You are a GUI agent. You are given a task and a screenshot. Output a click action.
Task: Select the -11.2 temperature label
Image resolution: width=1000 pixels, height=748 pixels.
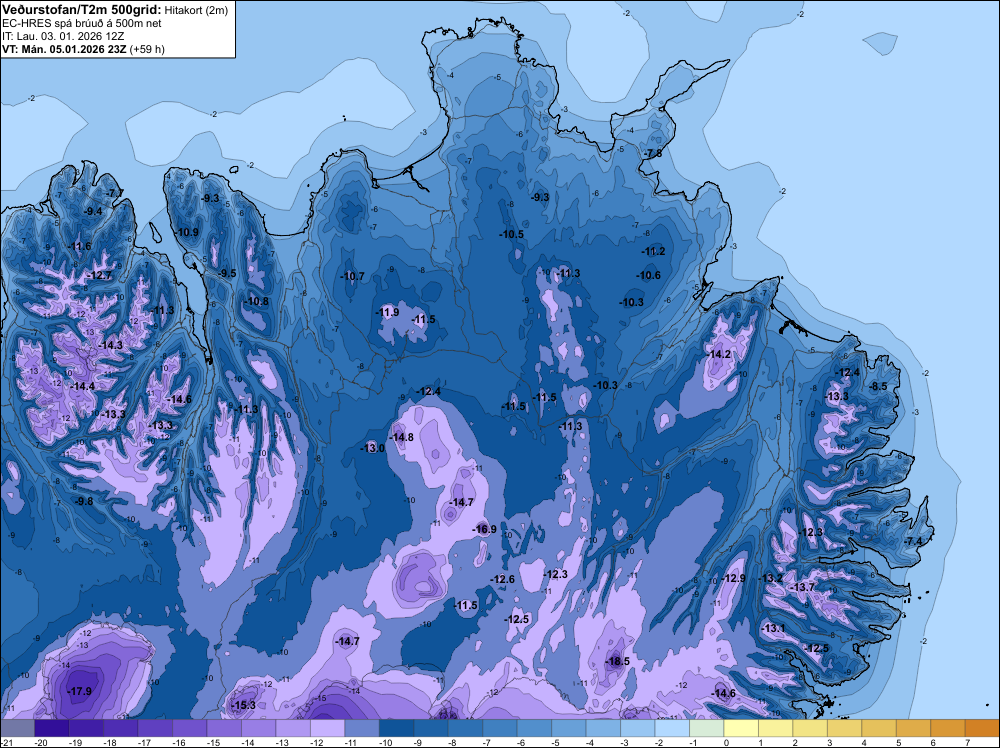pos(653,252)
